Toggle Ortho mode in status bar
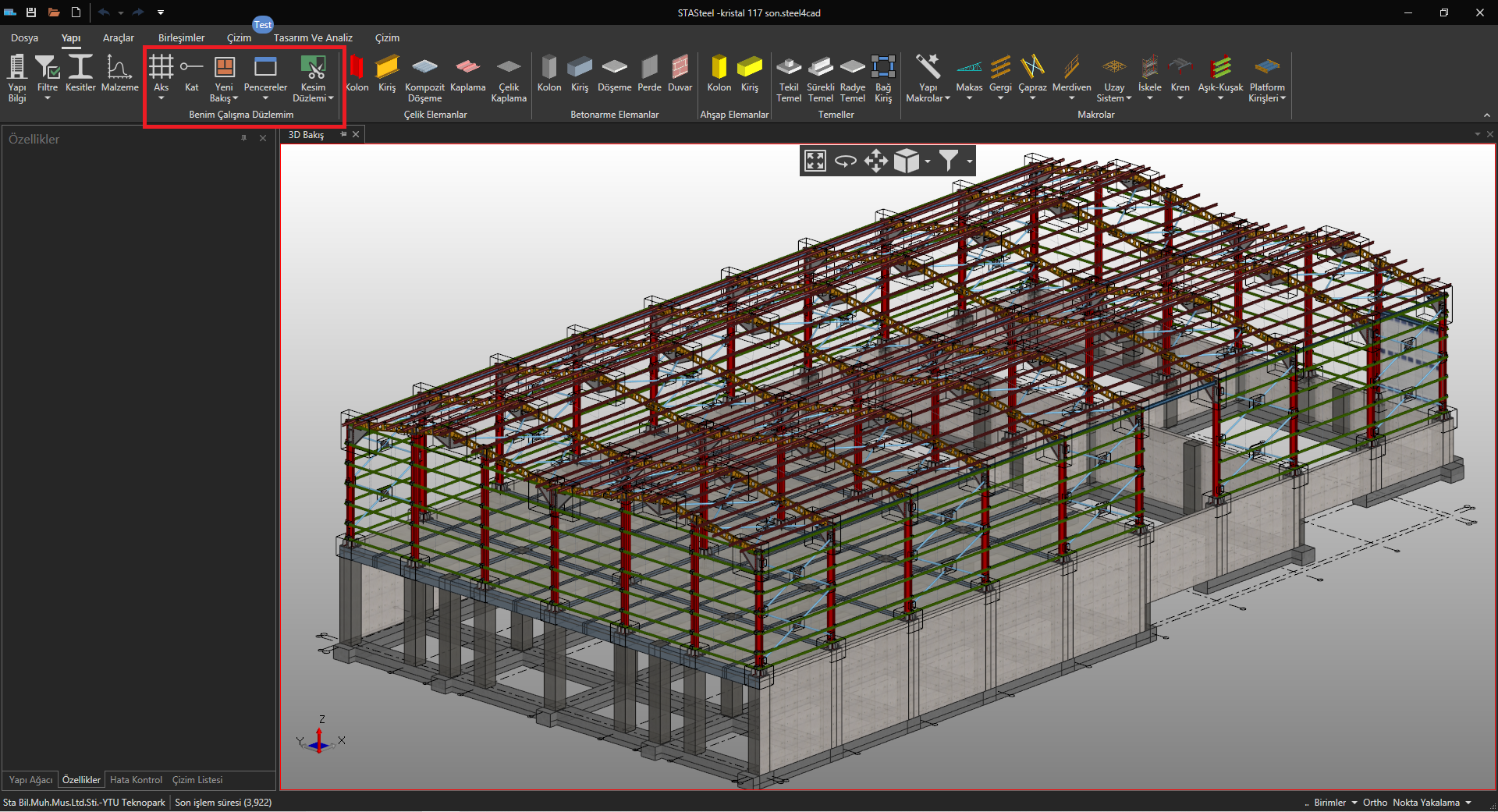1498x812 pixels. click(1375, 803)
